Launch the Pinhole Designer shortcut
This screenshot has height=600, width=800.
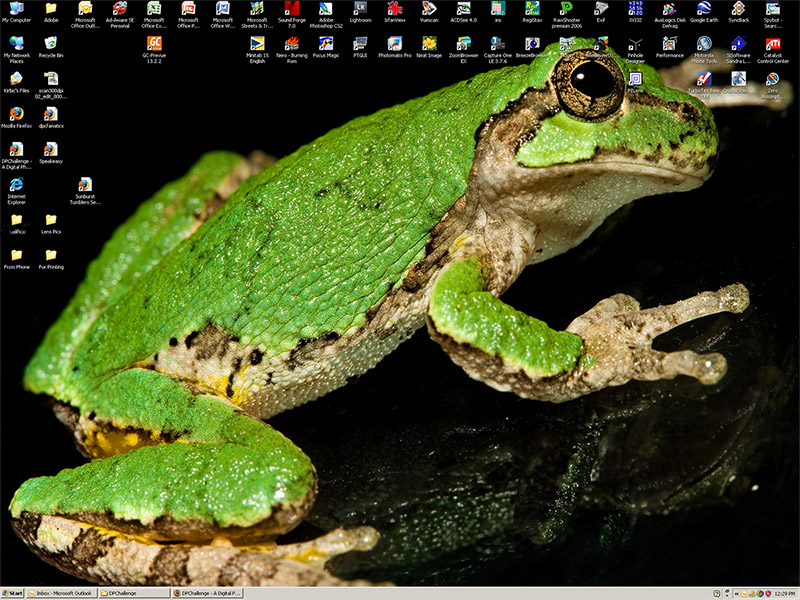[x=635, y=49]
